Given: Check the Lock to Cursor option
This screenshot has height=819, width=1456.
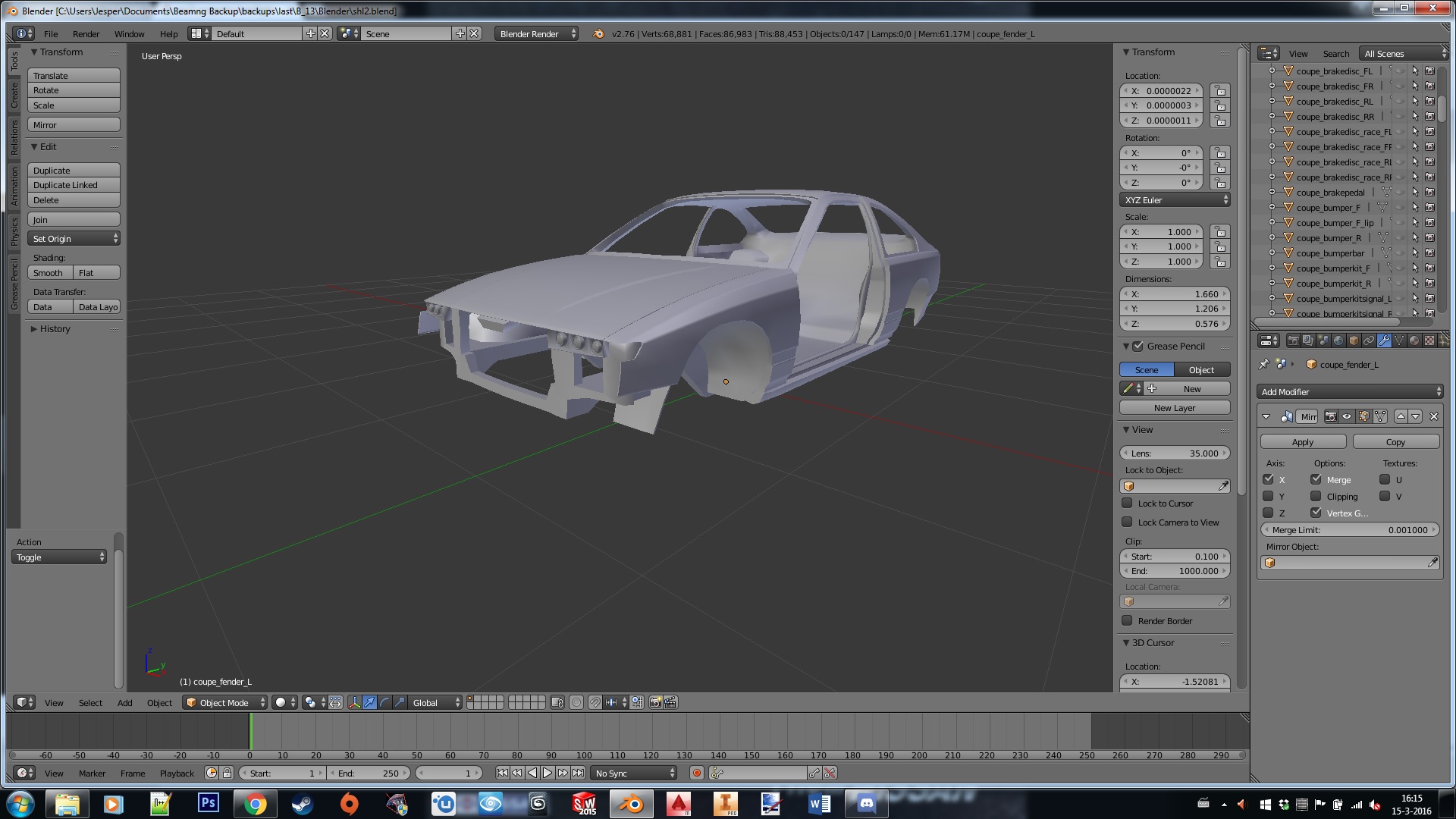Looking at the screenshot, I should [x=1127, y=503].
